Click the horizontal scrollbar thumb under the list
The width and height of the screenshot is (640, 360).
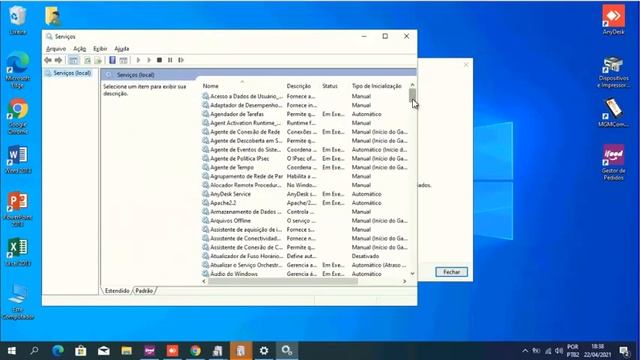coord(283,281)
